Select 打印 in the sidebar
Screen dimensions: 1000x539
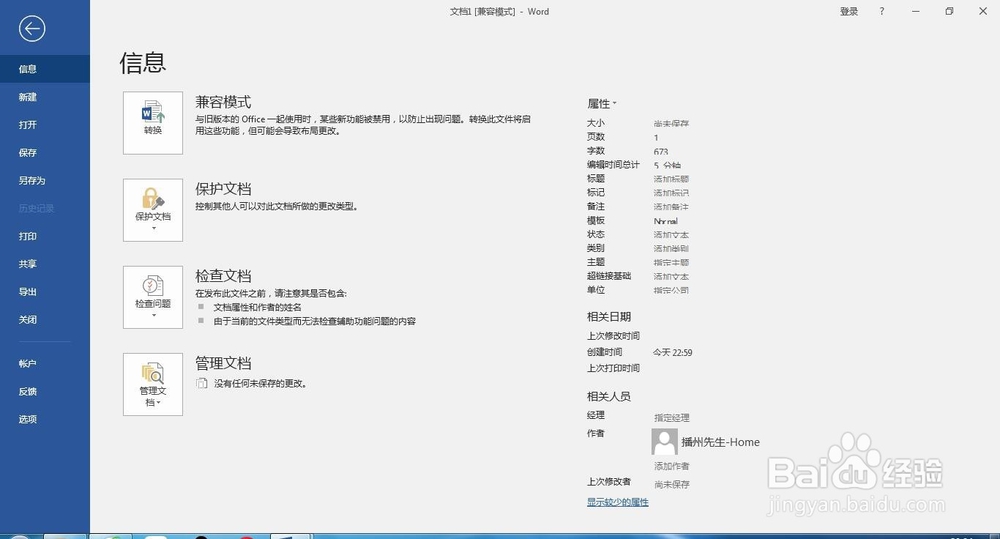point(45,236)
